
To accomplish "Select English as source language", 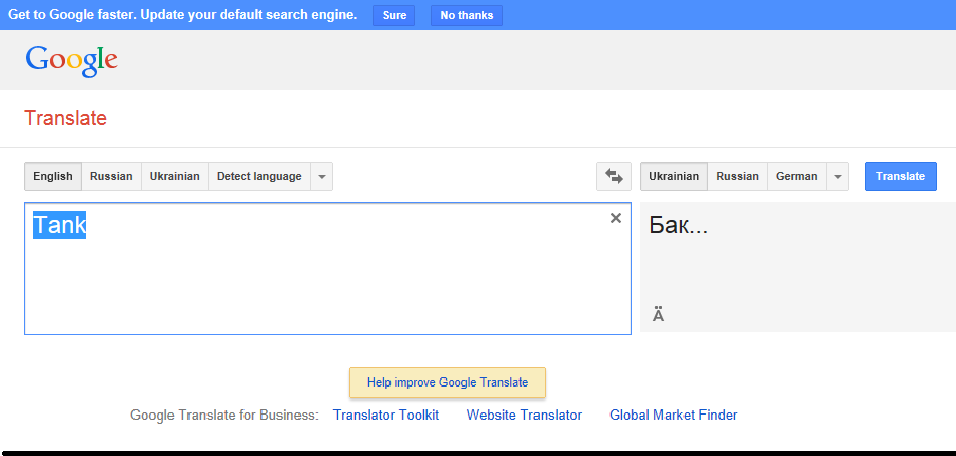I will click(53, 177).
